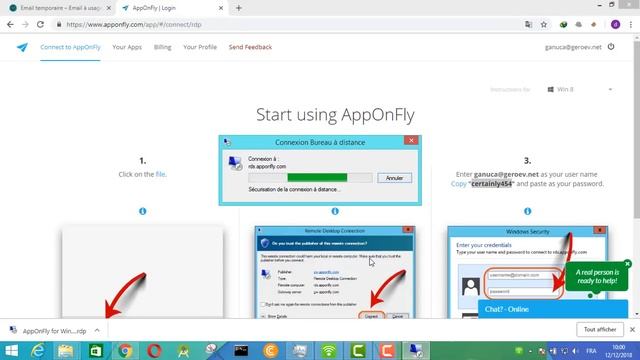640x360 pixels.
Task: Click the taskbar volume speaker icon
Action: click(576, 351)
